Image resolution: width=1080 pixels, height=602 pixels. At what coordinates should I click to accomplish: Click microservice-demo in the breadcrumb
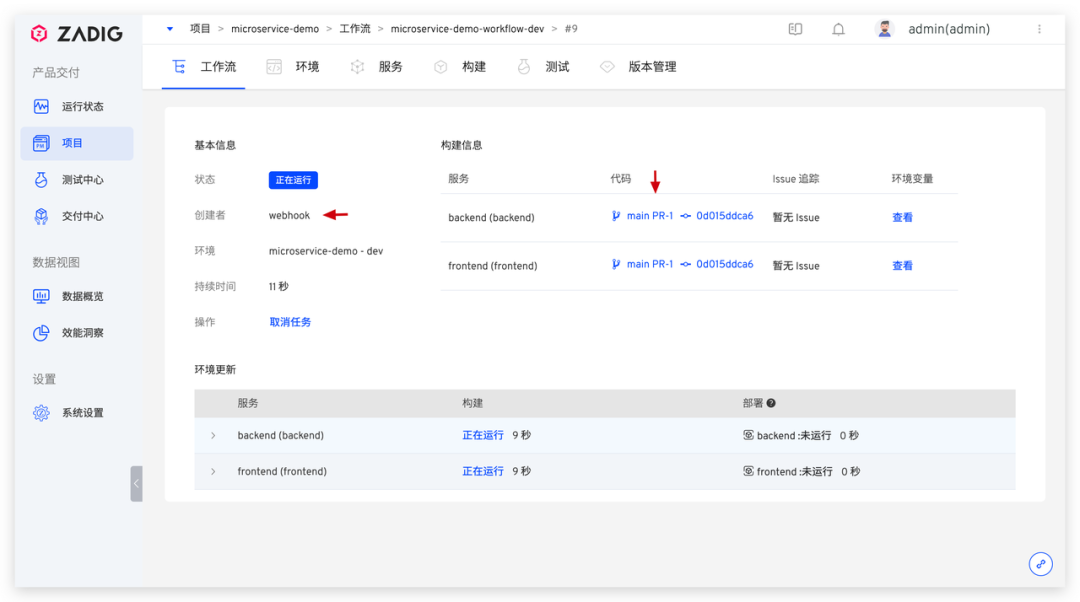275,29
